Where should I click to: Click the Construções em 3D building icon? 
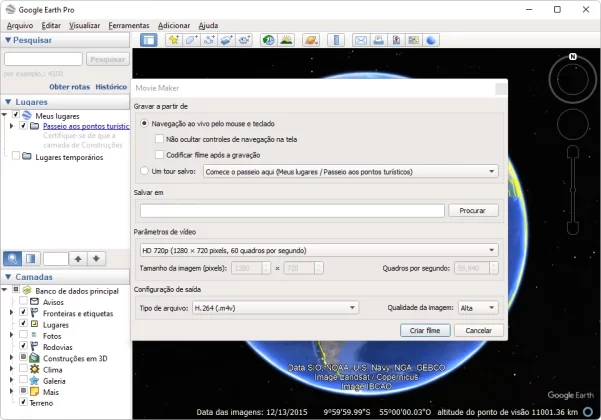(x=34, y=358)
